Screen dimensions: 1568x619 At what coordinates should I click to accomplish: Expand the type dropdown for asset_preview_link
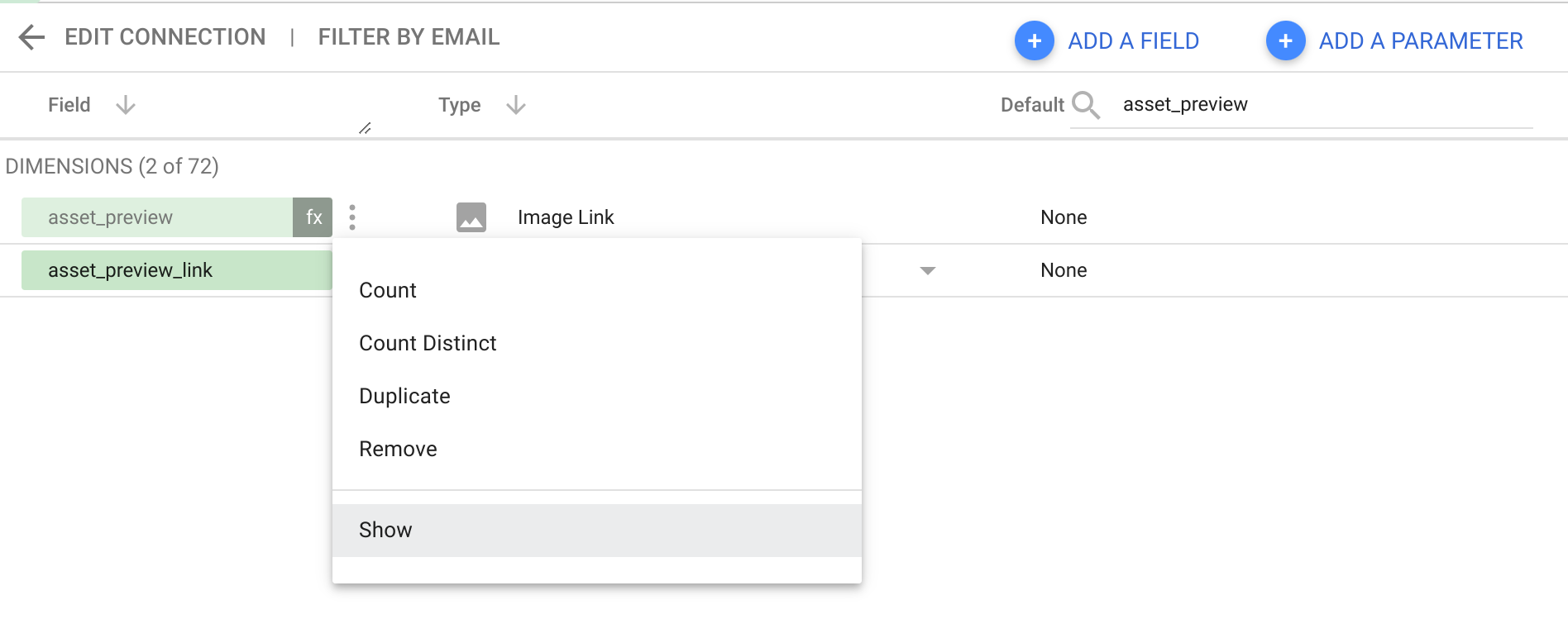(x=928, y=270)
